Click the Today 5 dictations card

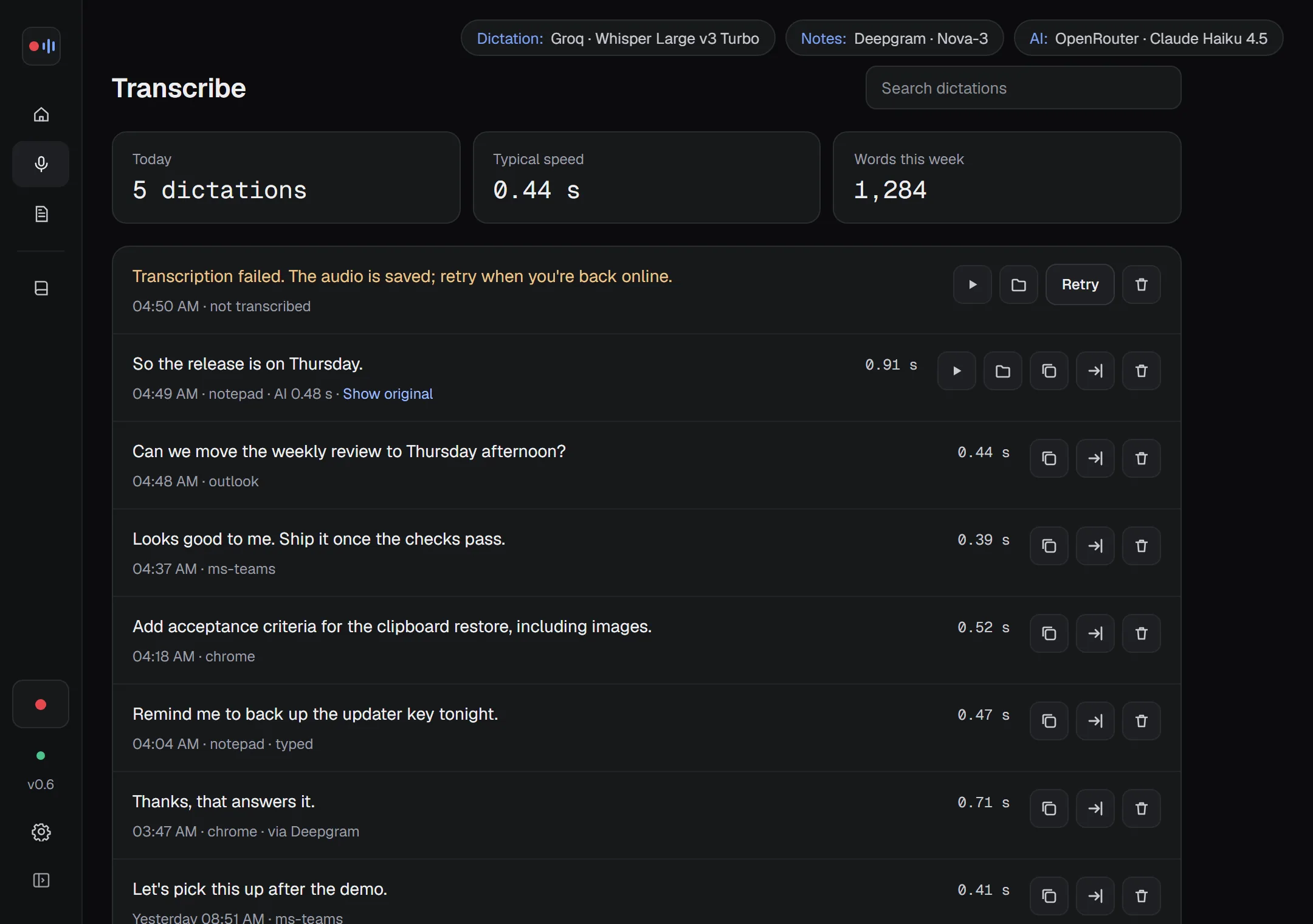click(x=286, y=178)
